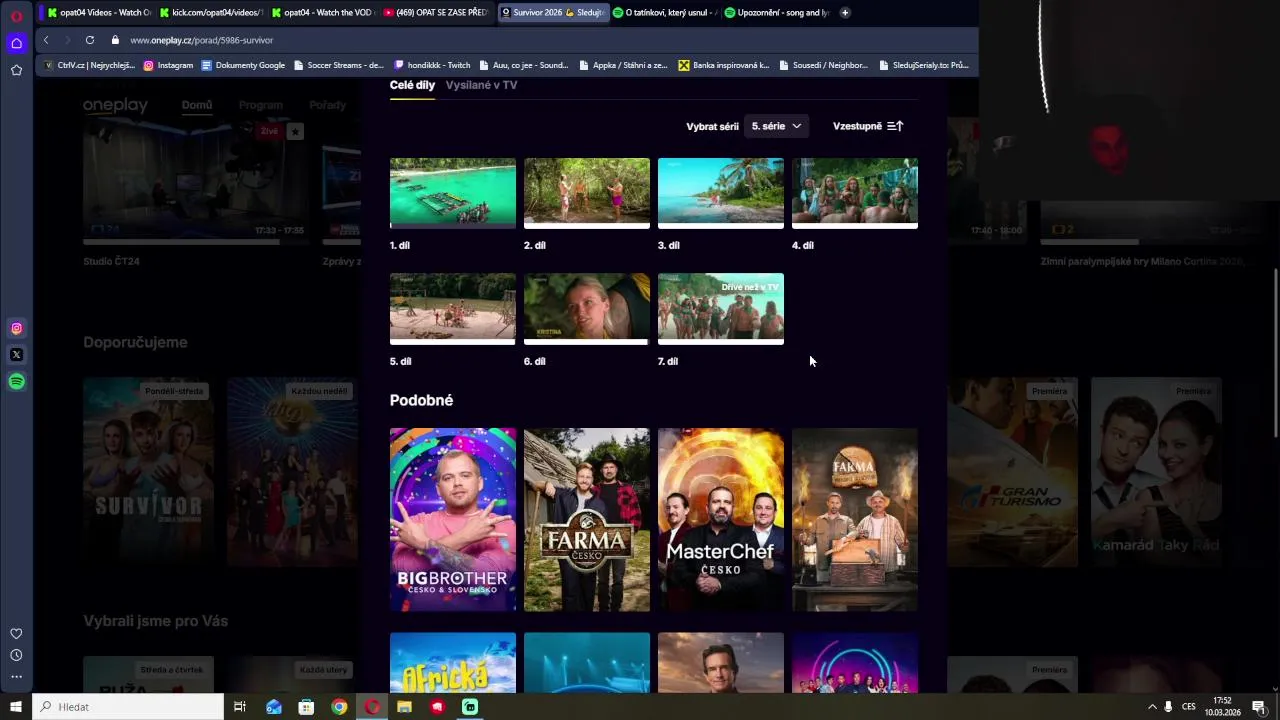Open Big Brother Česko & Slovensko poster
The image size is (1280, 720).
(453, 520)
